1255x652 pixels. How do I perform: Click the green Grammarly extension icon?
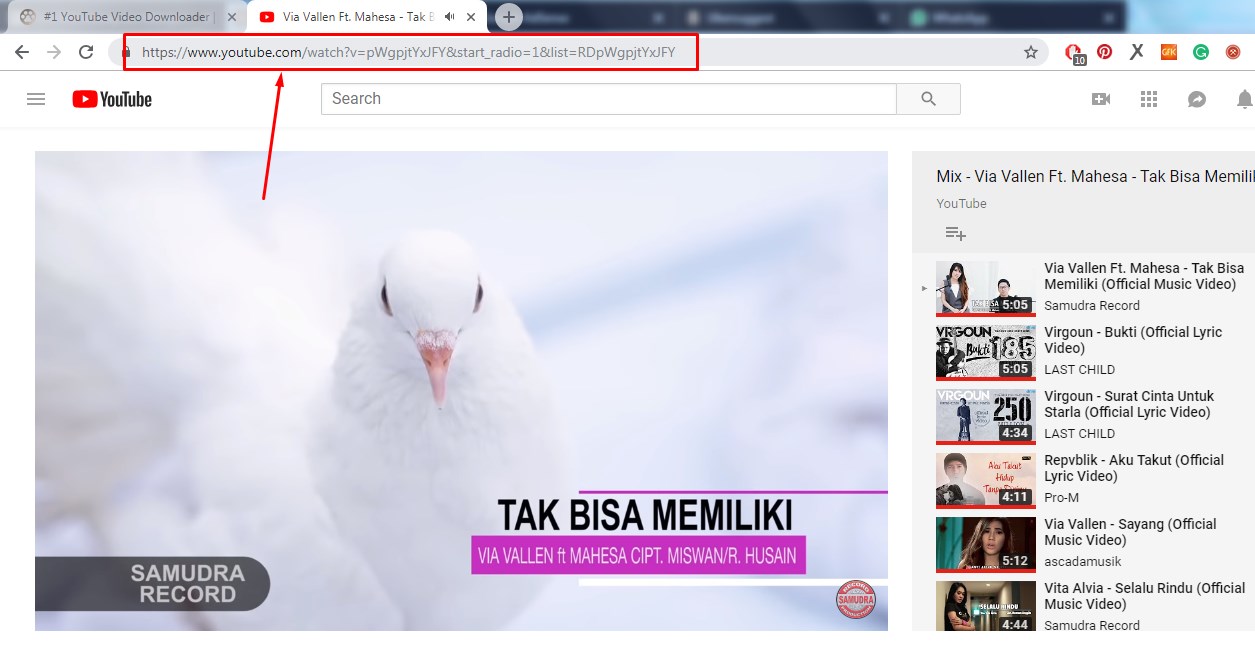[1201, 52]
